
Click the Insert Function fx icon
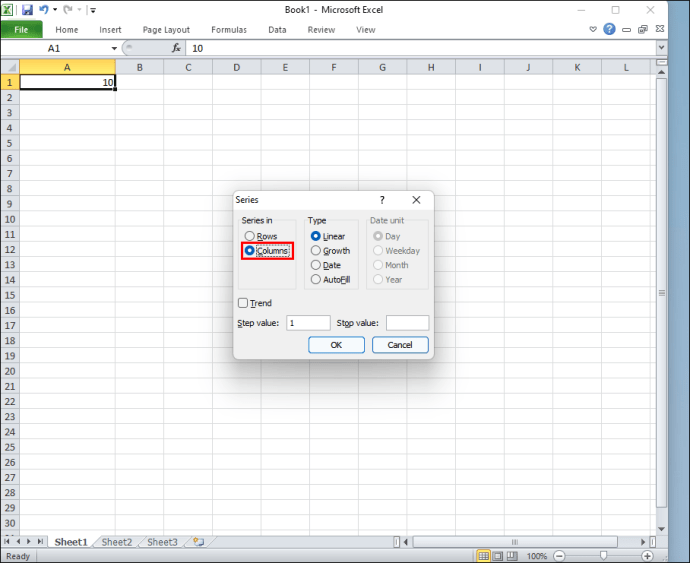[176, 48]
